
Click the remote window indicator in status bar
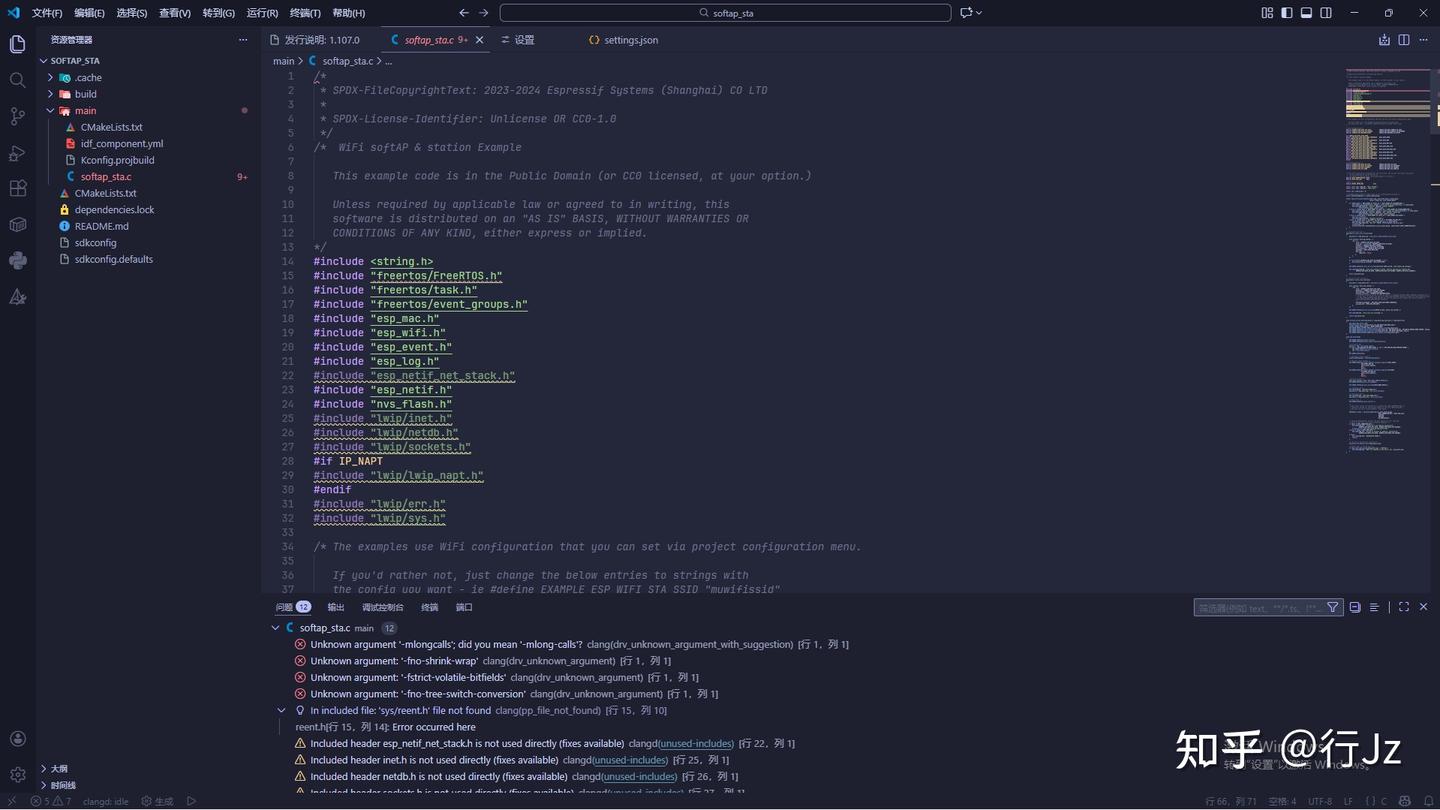pyautogui.click(x=12, y=801)
